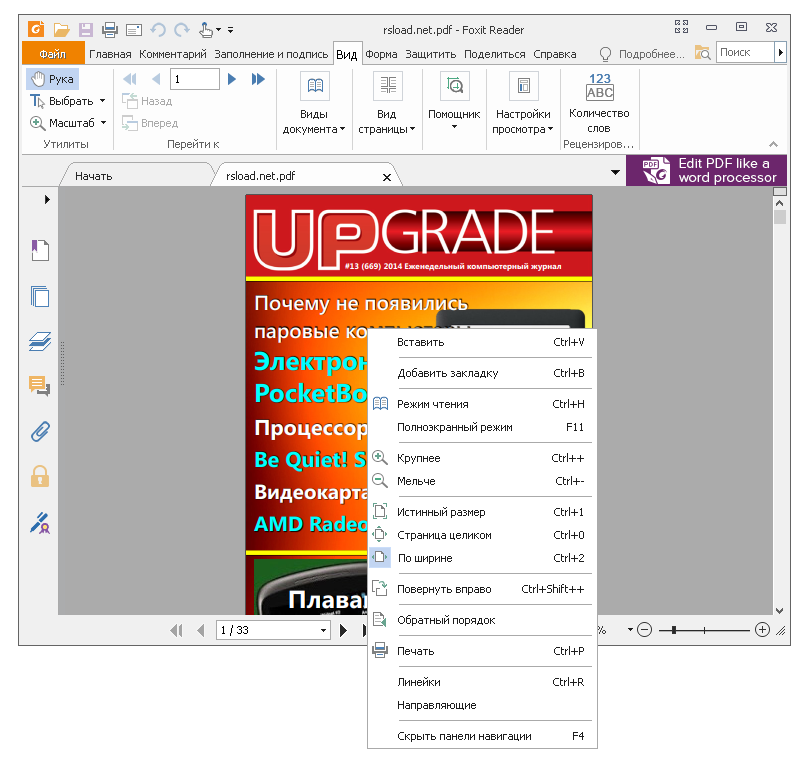Open the comments panel icon

(x=39, y=386)
